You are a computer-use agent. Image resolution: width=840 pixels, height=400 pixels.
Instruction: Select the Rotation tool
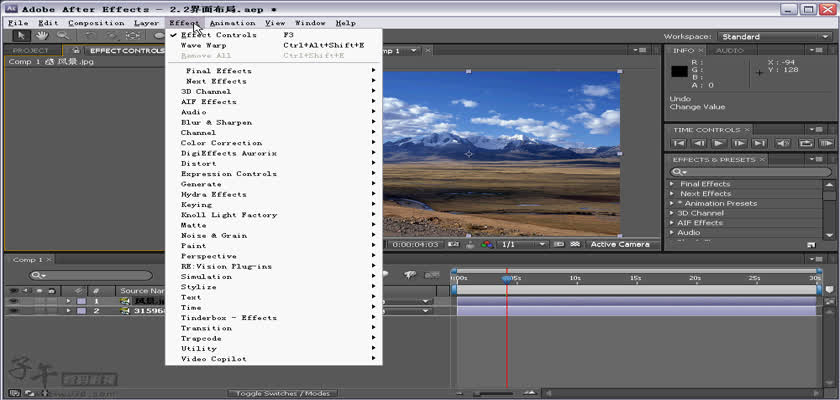tap(90, 36)
